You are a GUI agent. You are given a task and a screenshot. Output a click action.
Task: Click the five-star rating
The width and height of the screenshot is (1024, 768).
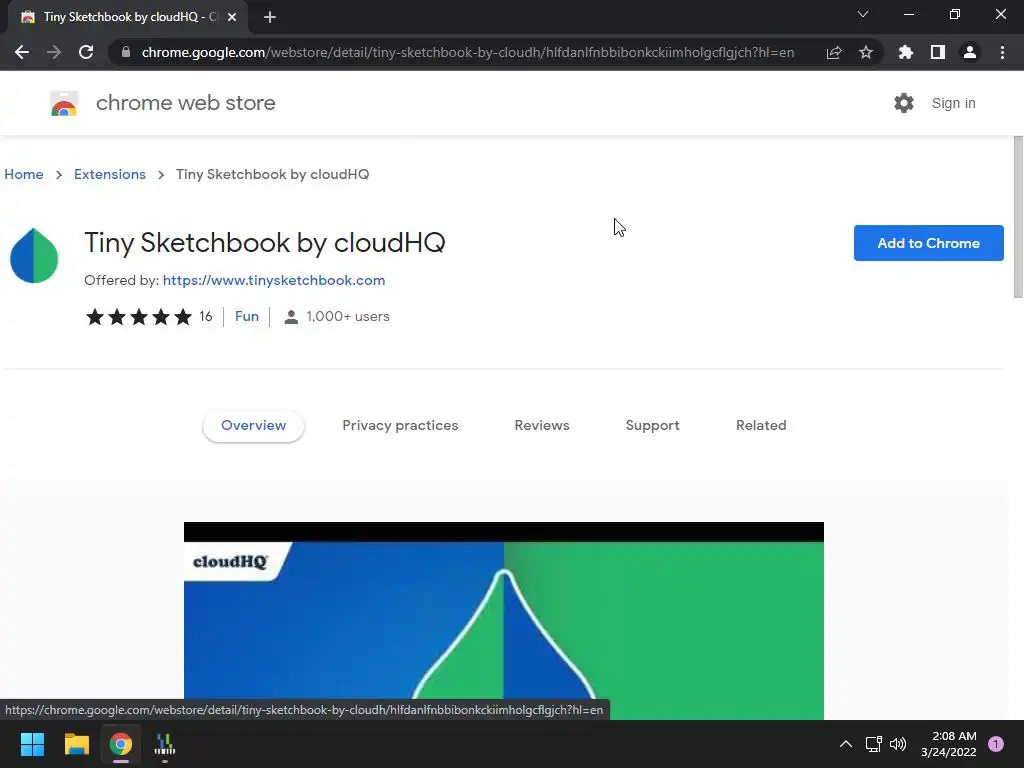coord(139,317)
